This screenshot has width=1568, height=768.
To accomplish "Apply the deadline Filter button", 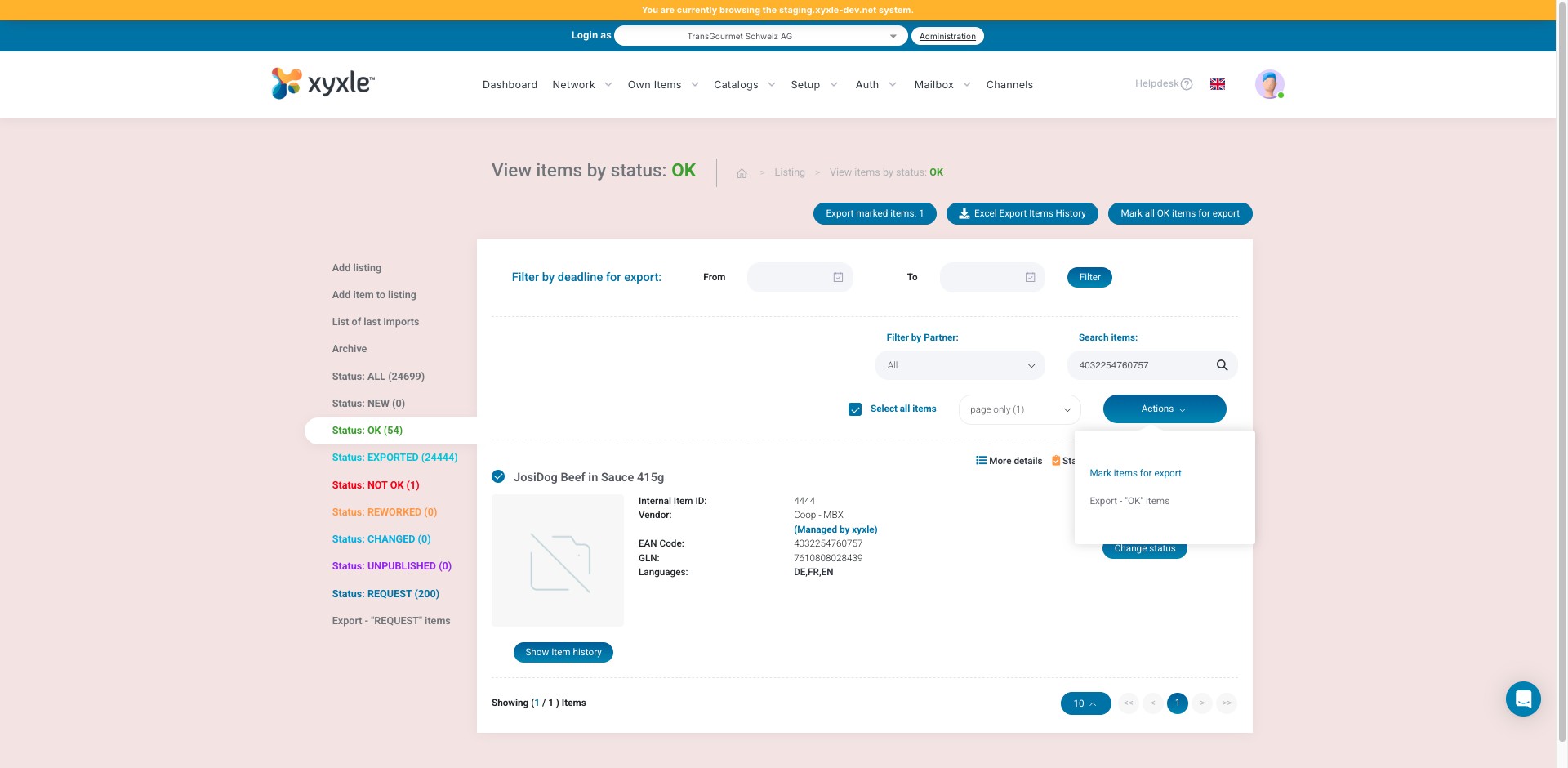I will (1089, 277).
